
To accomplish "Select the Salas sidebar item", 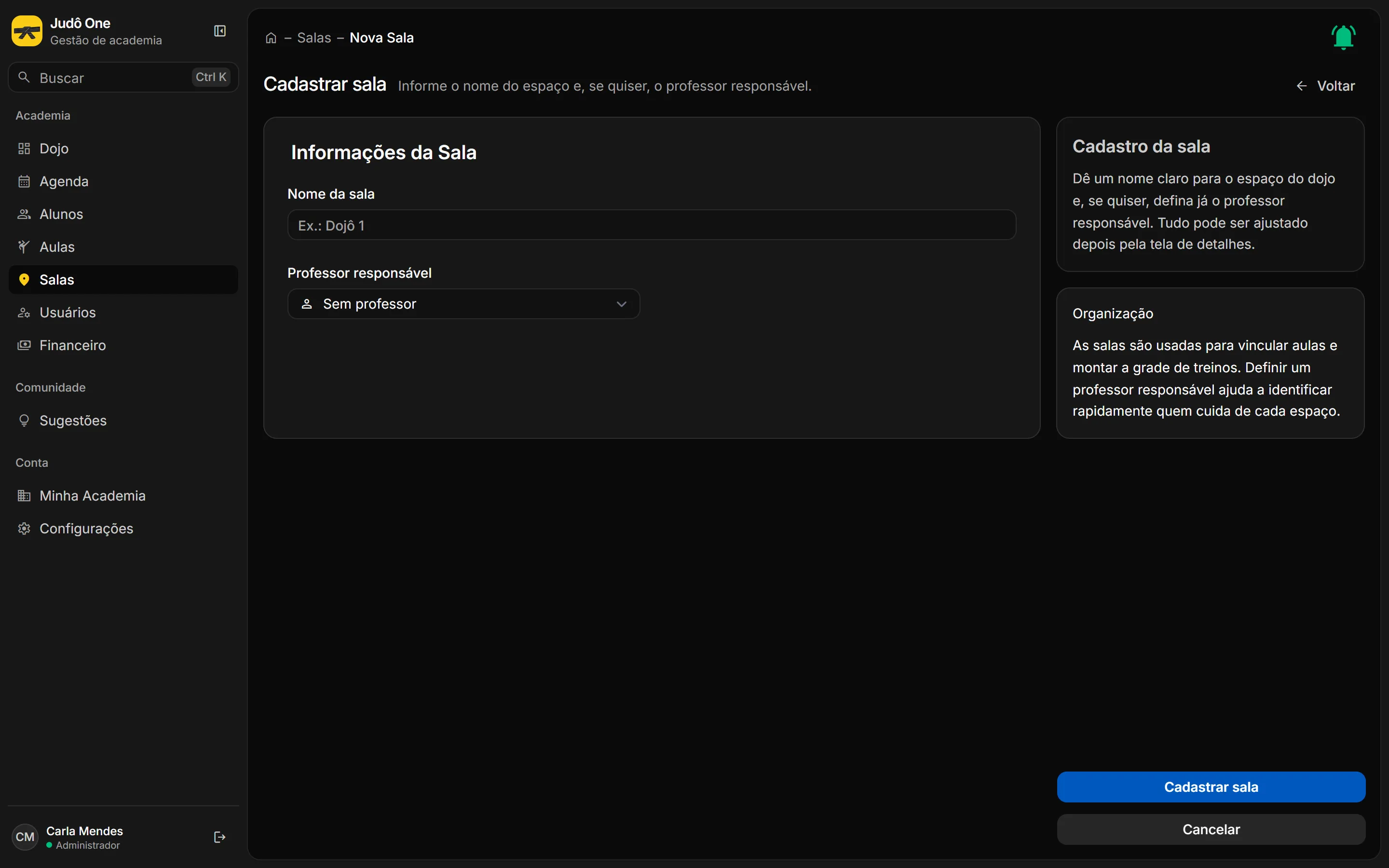I will pyautogui.click(x=123, y=280).
